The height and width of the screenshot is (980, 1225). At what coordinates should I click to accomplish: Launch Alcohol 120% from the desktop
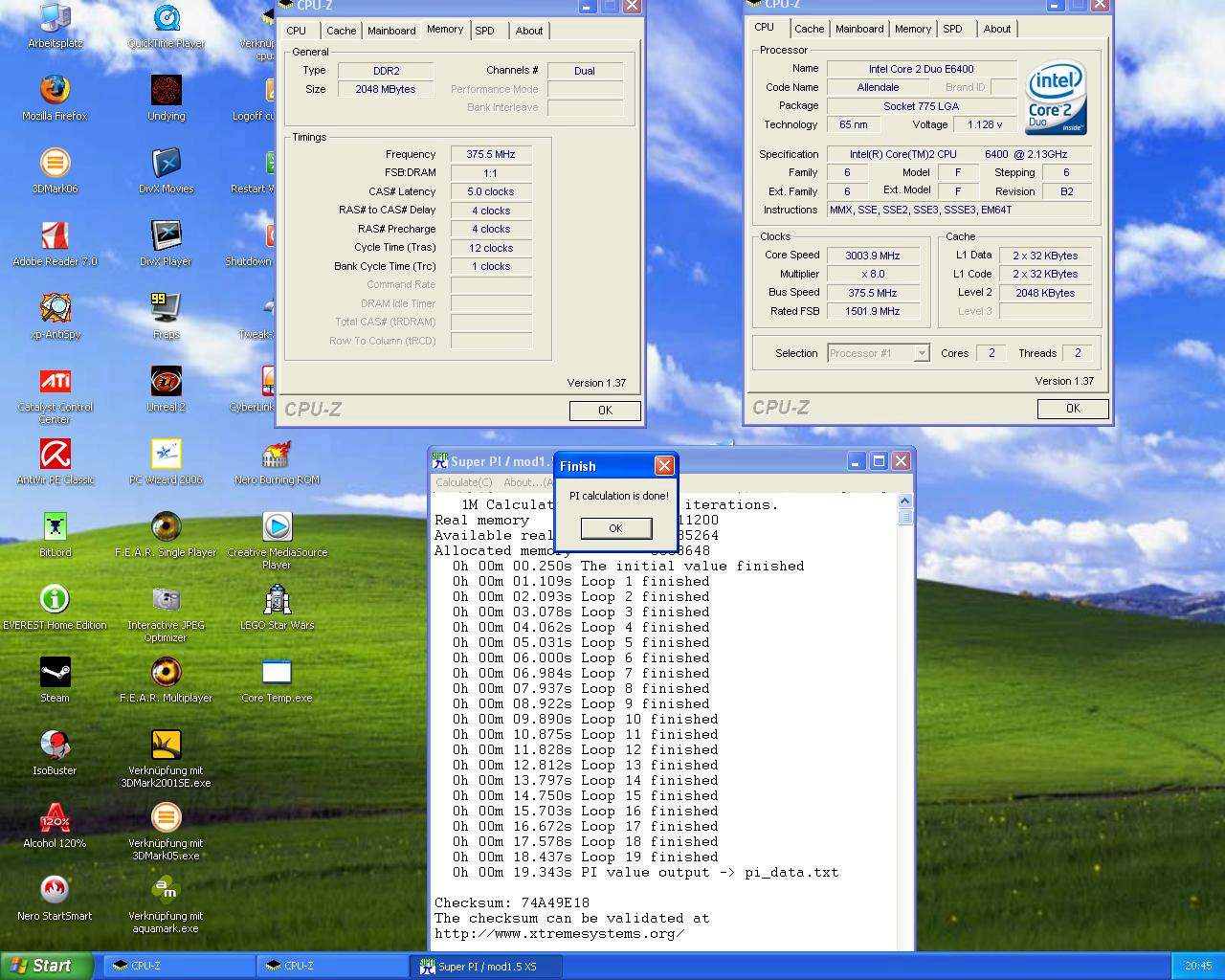click(55, 818)
